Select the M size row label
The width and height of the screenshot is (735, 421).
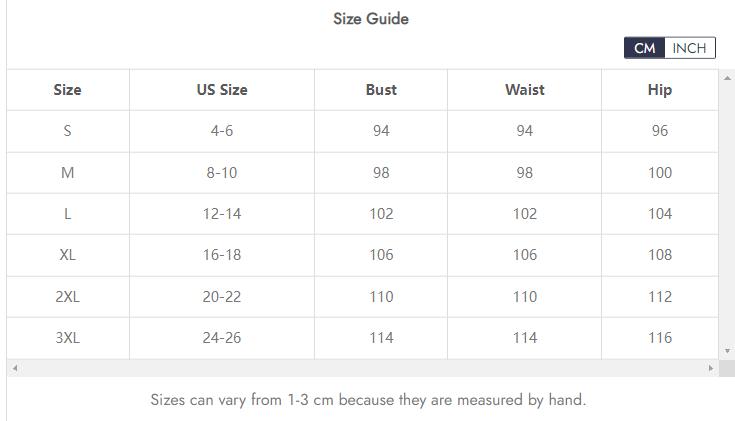click(68, 173)
